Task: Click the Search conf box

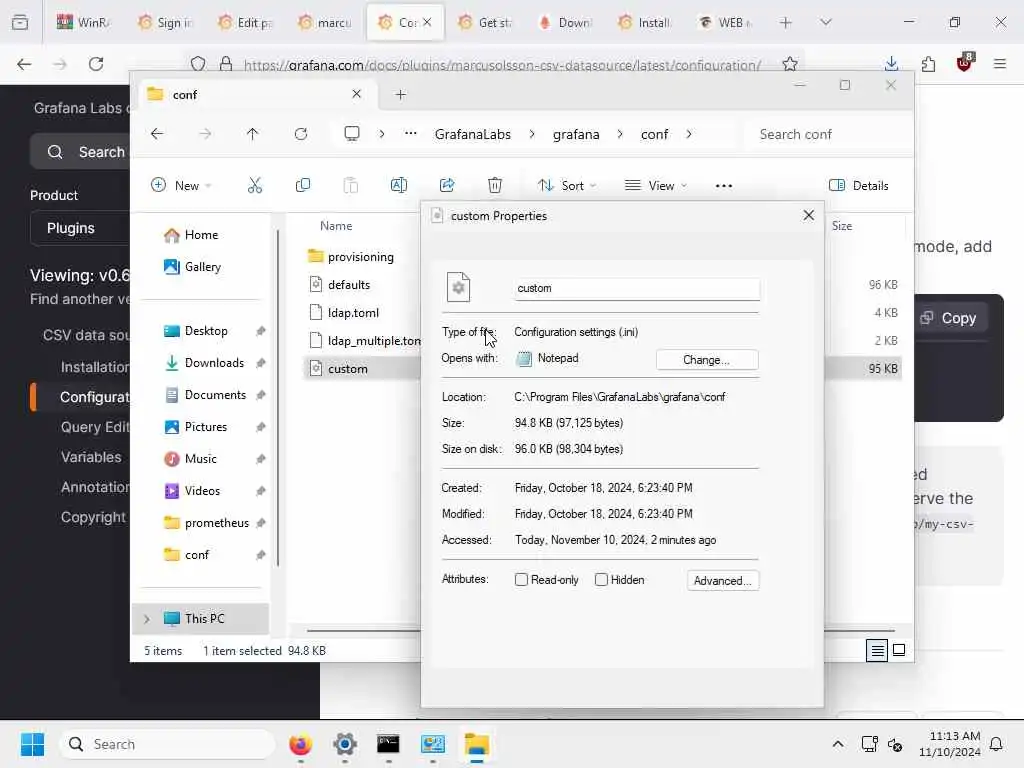Action: [x=828, y=134]
